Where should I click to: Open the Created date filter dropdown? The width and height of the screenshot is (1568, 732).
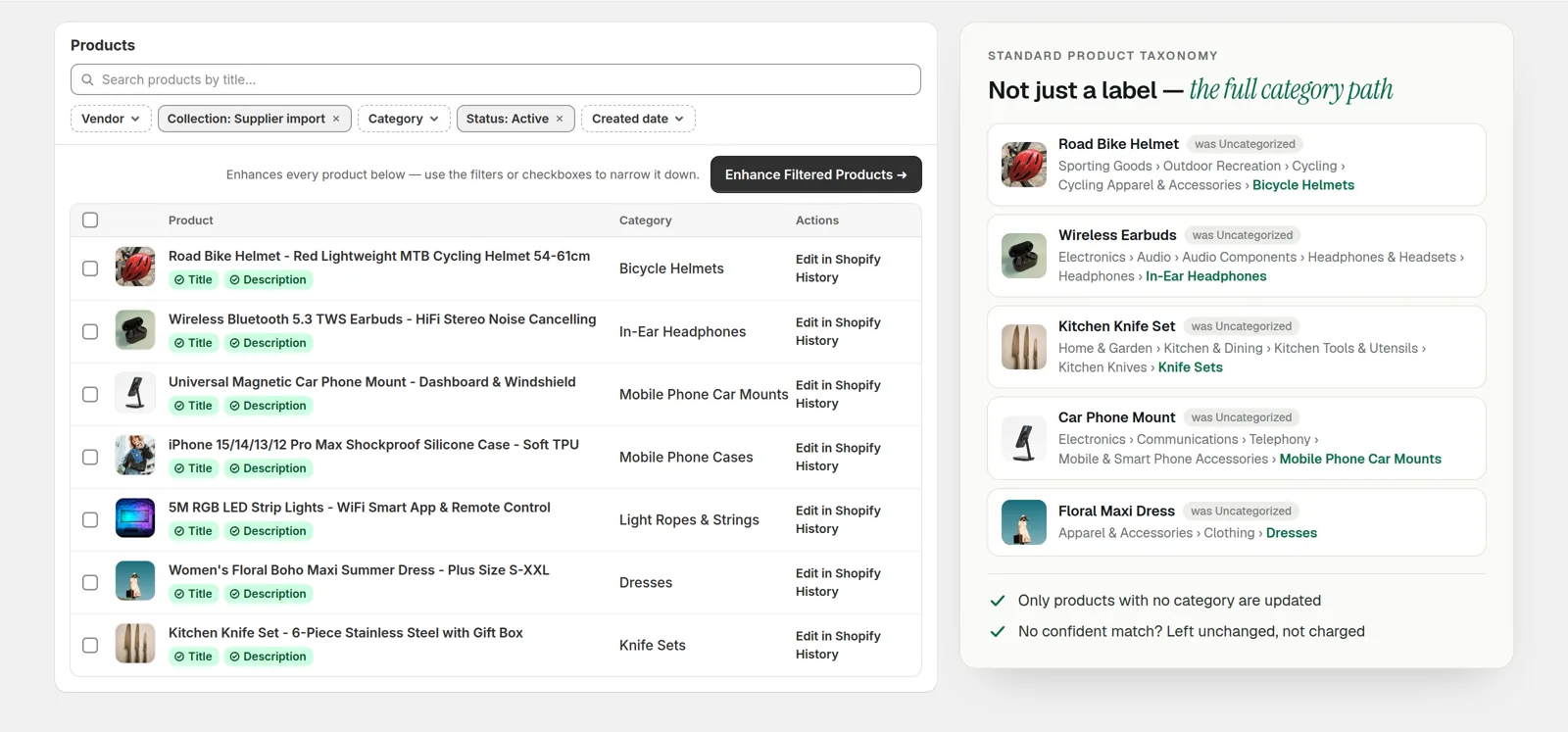638,119
